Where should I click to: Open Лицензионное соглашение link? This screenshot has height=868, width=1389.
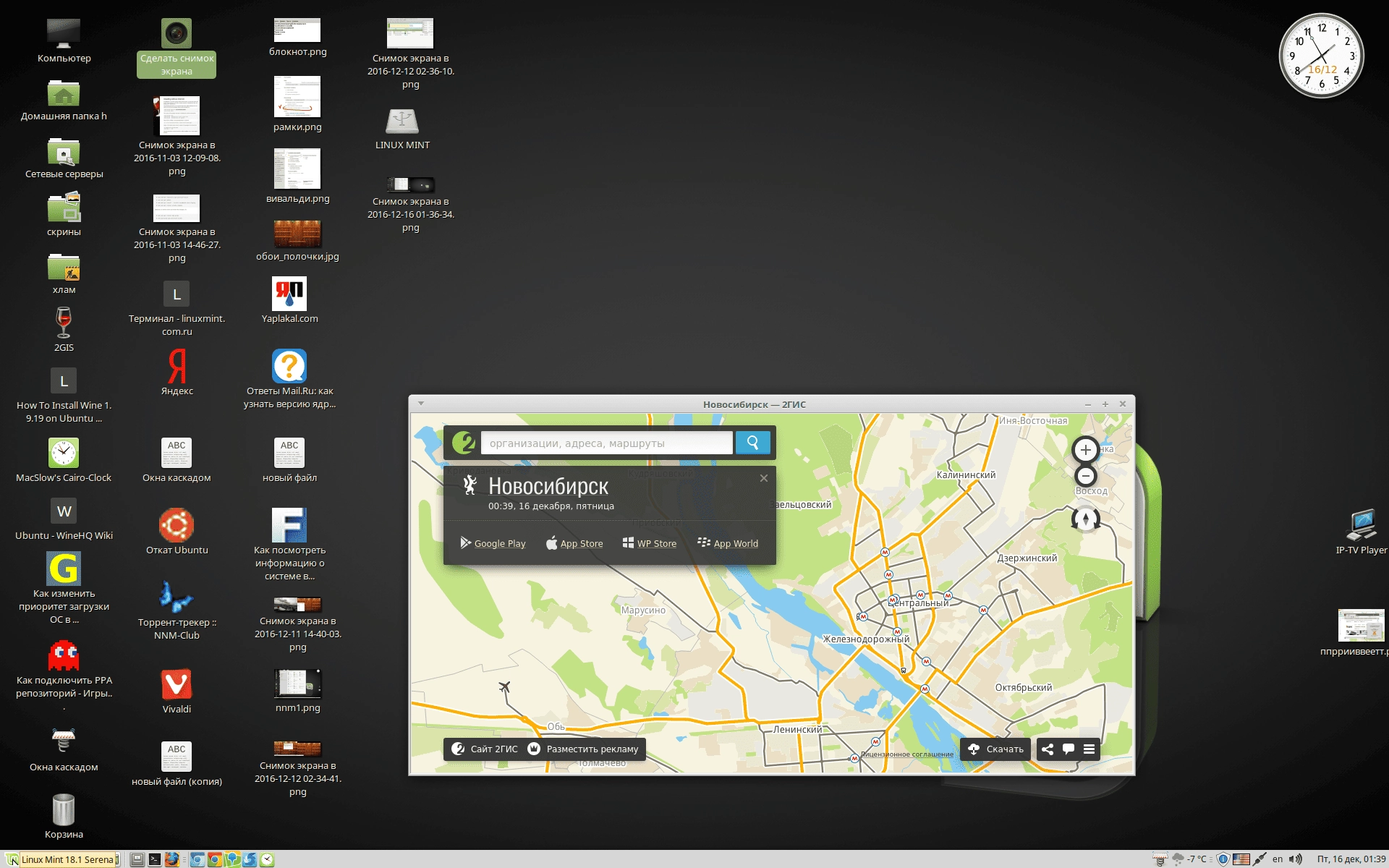pos(907,754)
